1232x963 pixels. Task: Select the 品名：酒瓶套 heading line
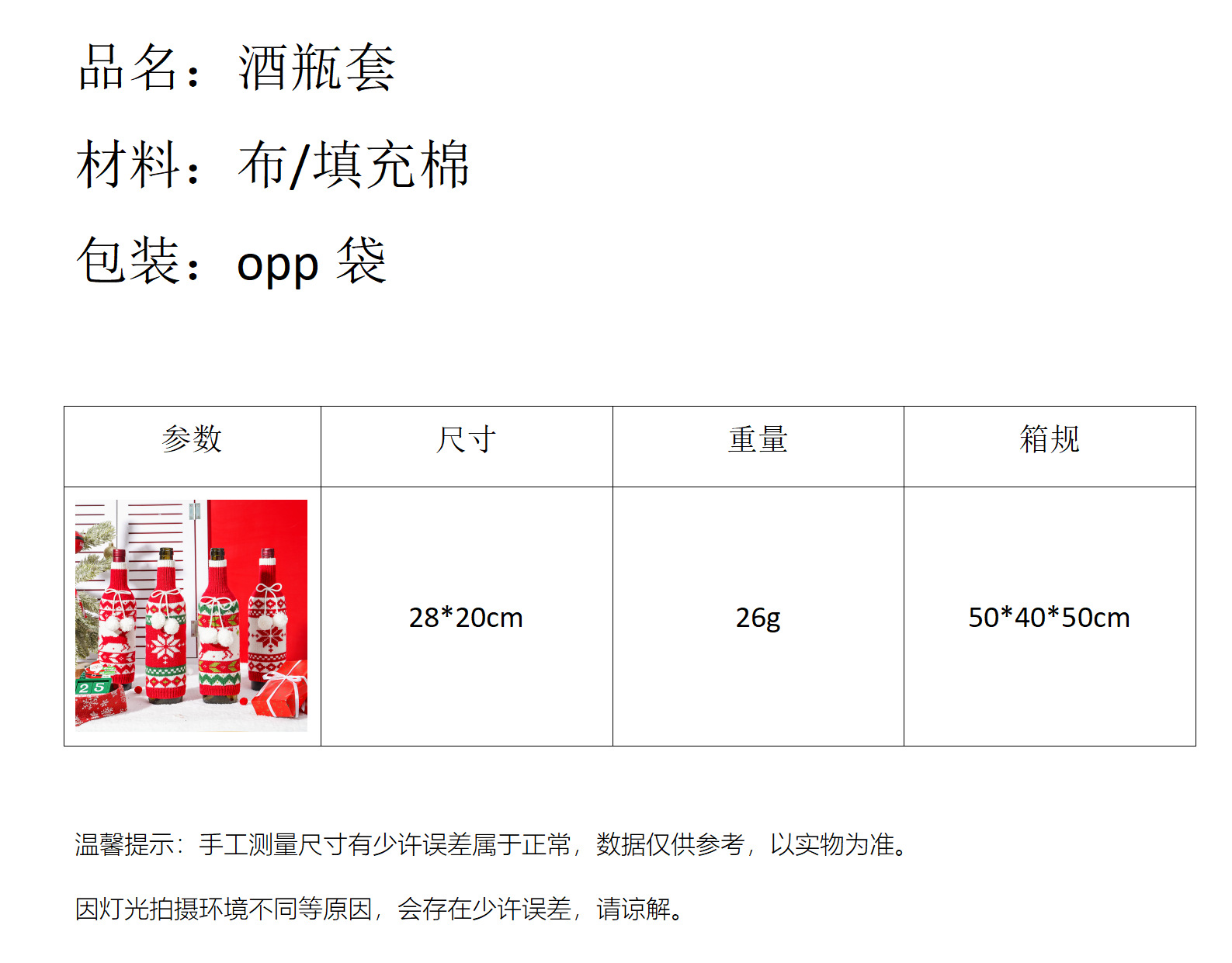click(x=237, y=68)
